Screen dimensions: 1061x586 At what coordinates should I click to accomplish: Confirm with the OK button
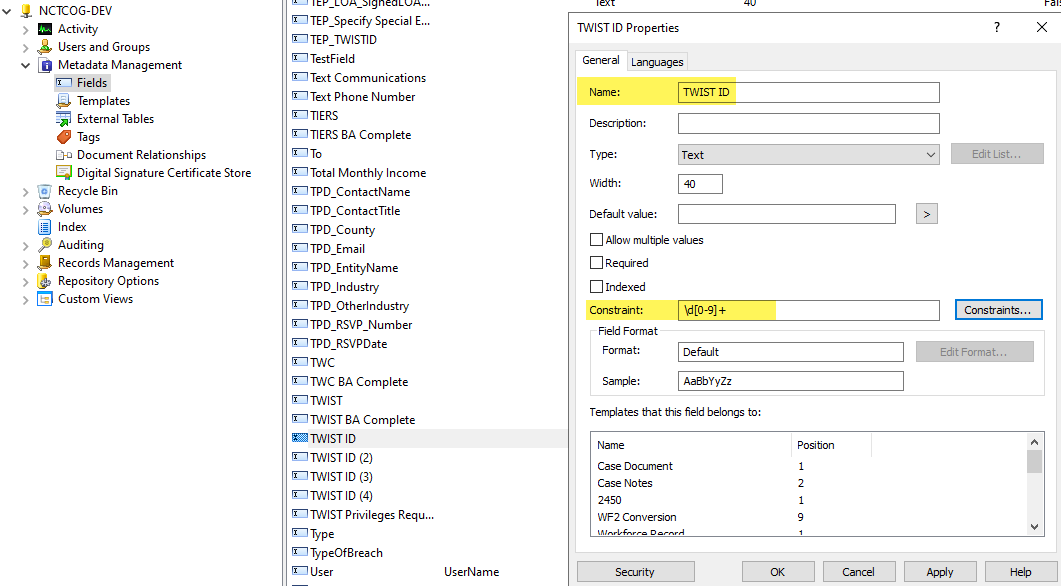778,572
